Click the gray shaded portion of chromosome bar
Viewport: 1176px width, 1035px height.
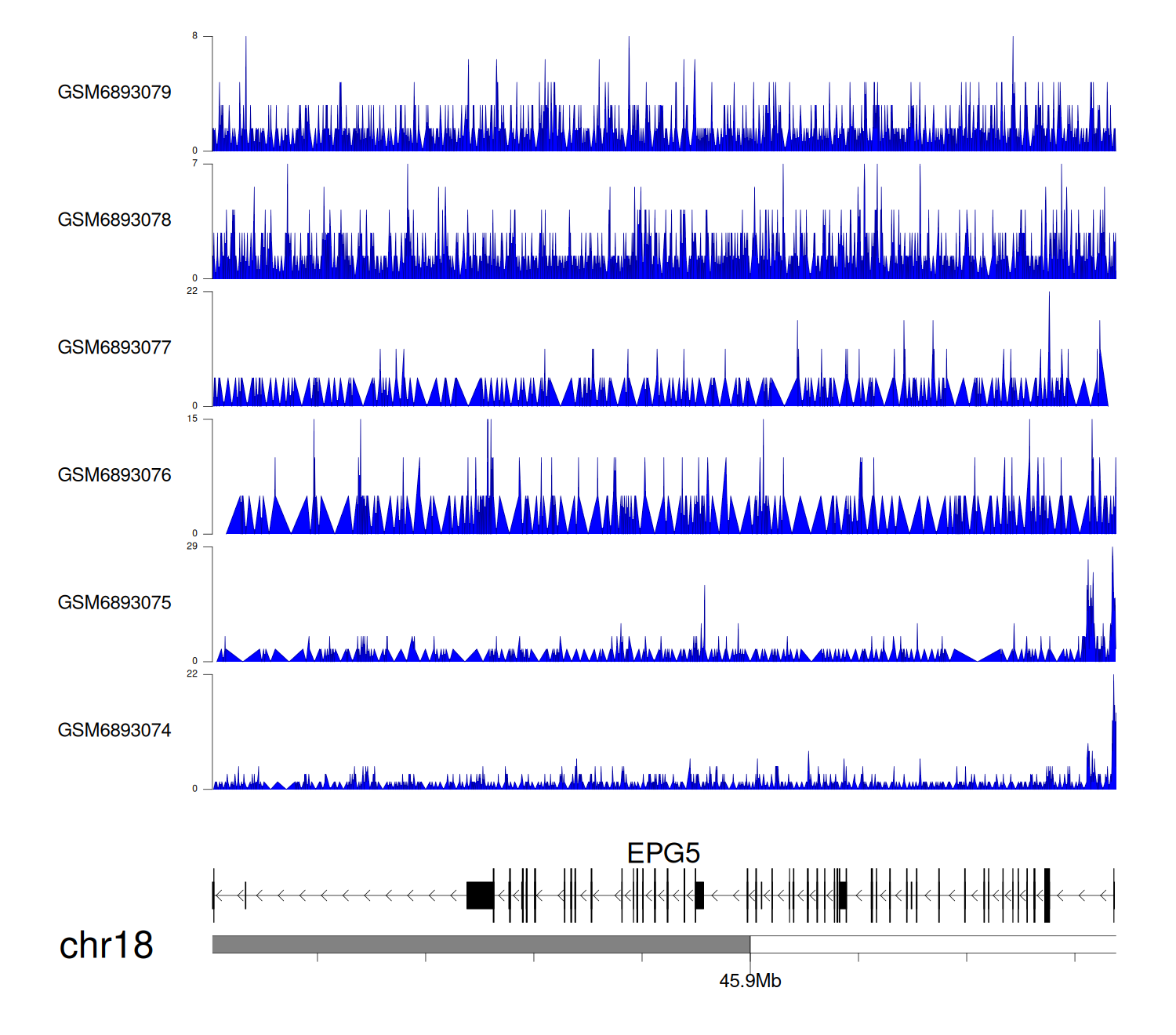[481, 944]
